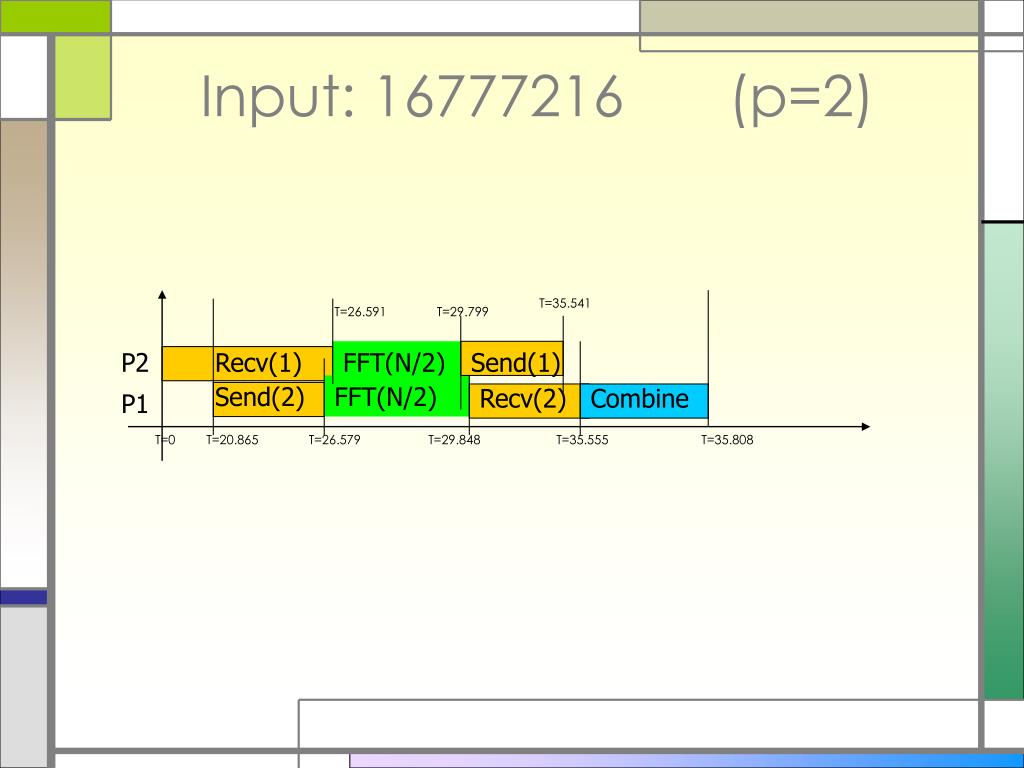Image resolution: width=1024 pixels, height=768 pixels.
Task: Click the T=26.579 time label
Action: (334, 440)
